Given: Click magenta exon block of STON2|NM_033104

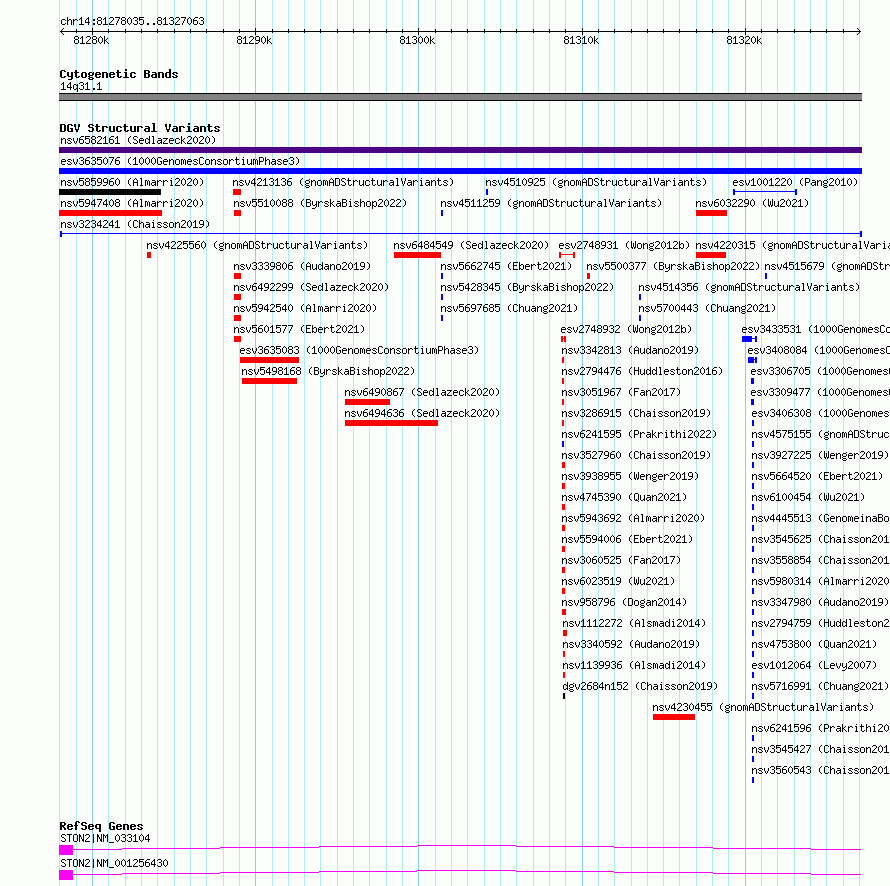Looking at the screenshot, I should (66, 850).
